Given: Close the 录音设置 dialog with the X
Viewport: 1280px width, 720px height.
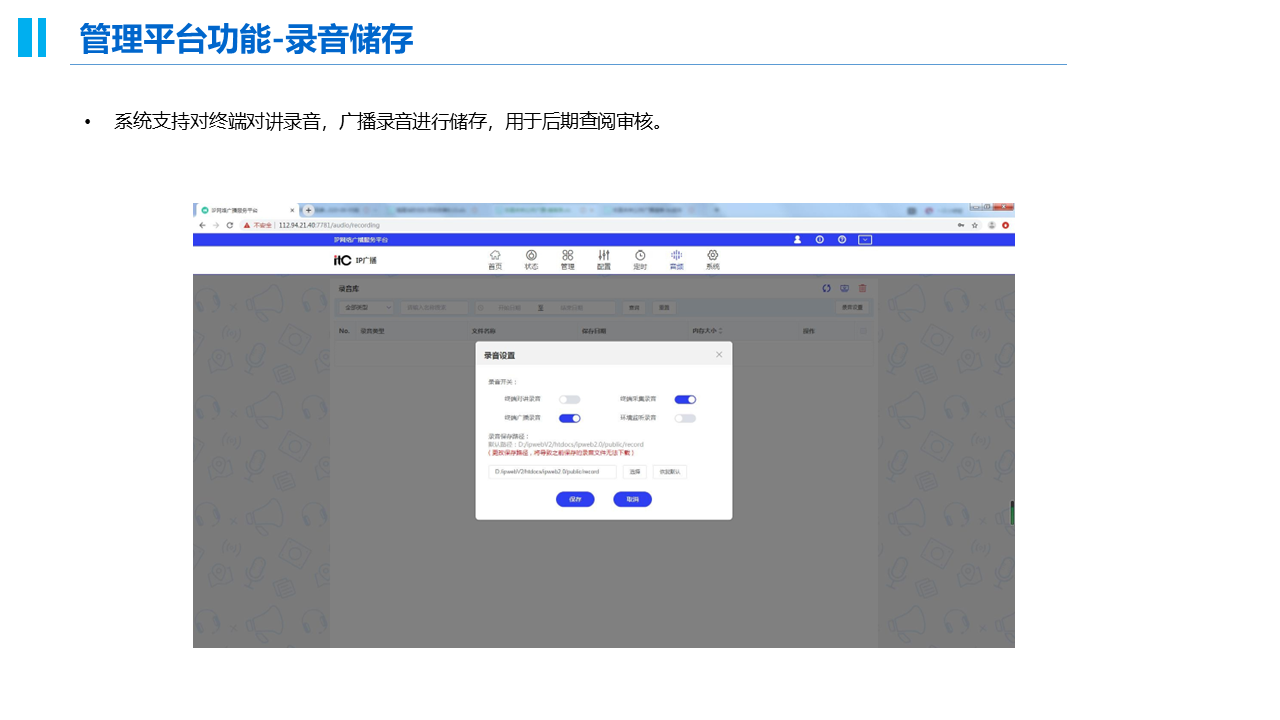Looking at the screenshot, I should point(718,355).
